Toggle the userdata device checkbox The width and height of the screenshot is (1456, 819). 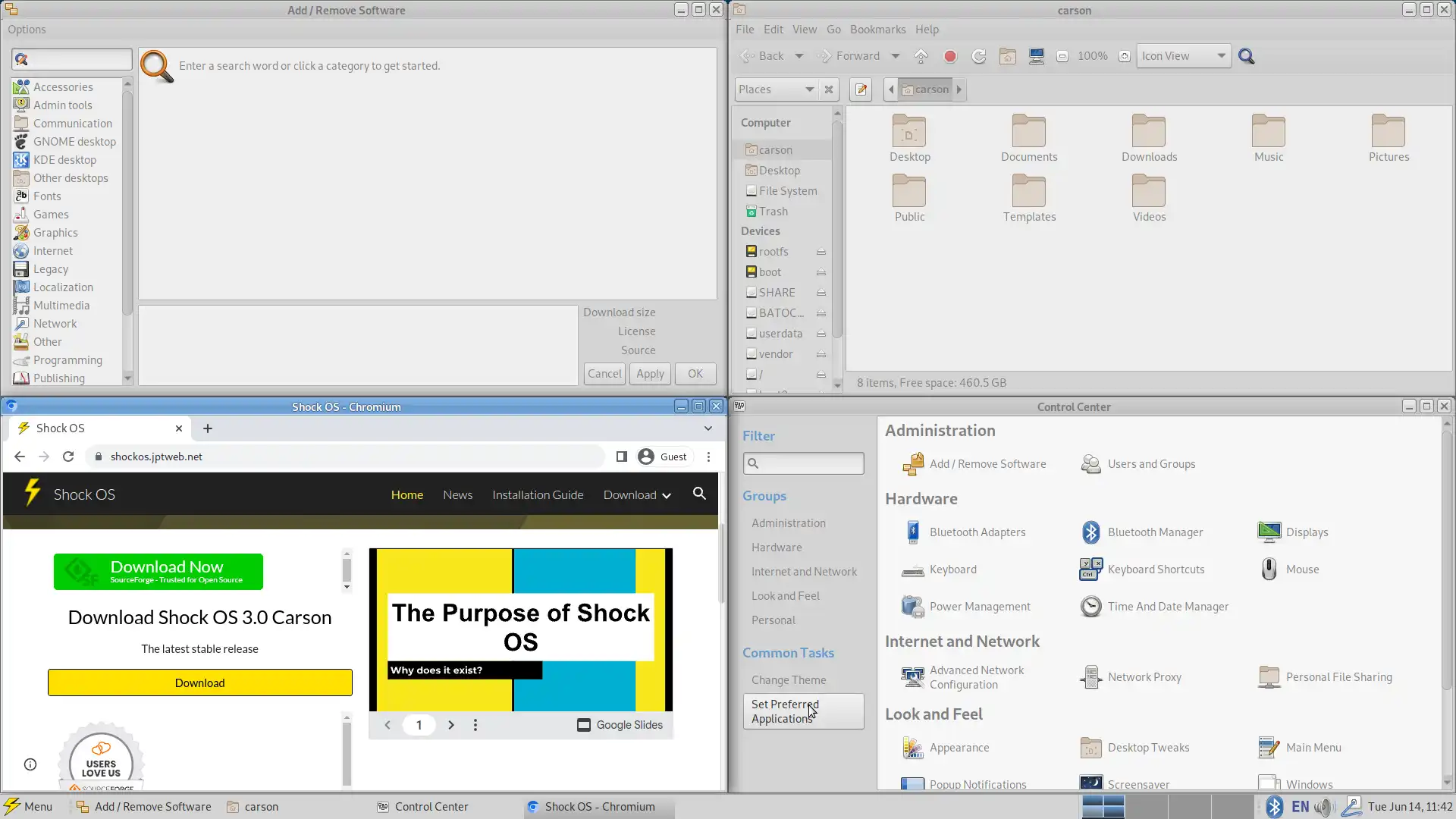click(751, 333)
